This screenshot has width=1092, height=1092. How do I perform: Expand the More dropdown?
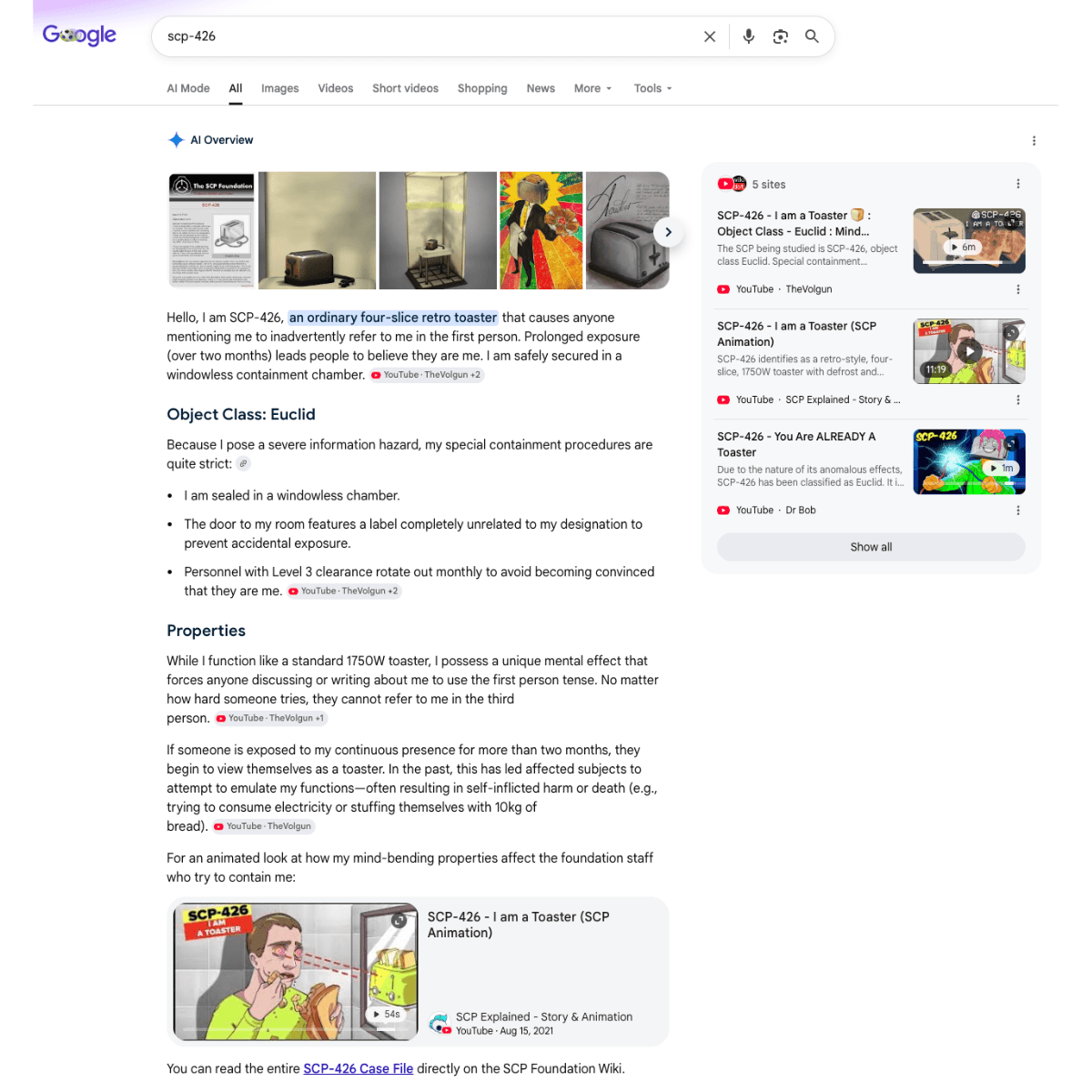[x=592, y=88]
